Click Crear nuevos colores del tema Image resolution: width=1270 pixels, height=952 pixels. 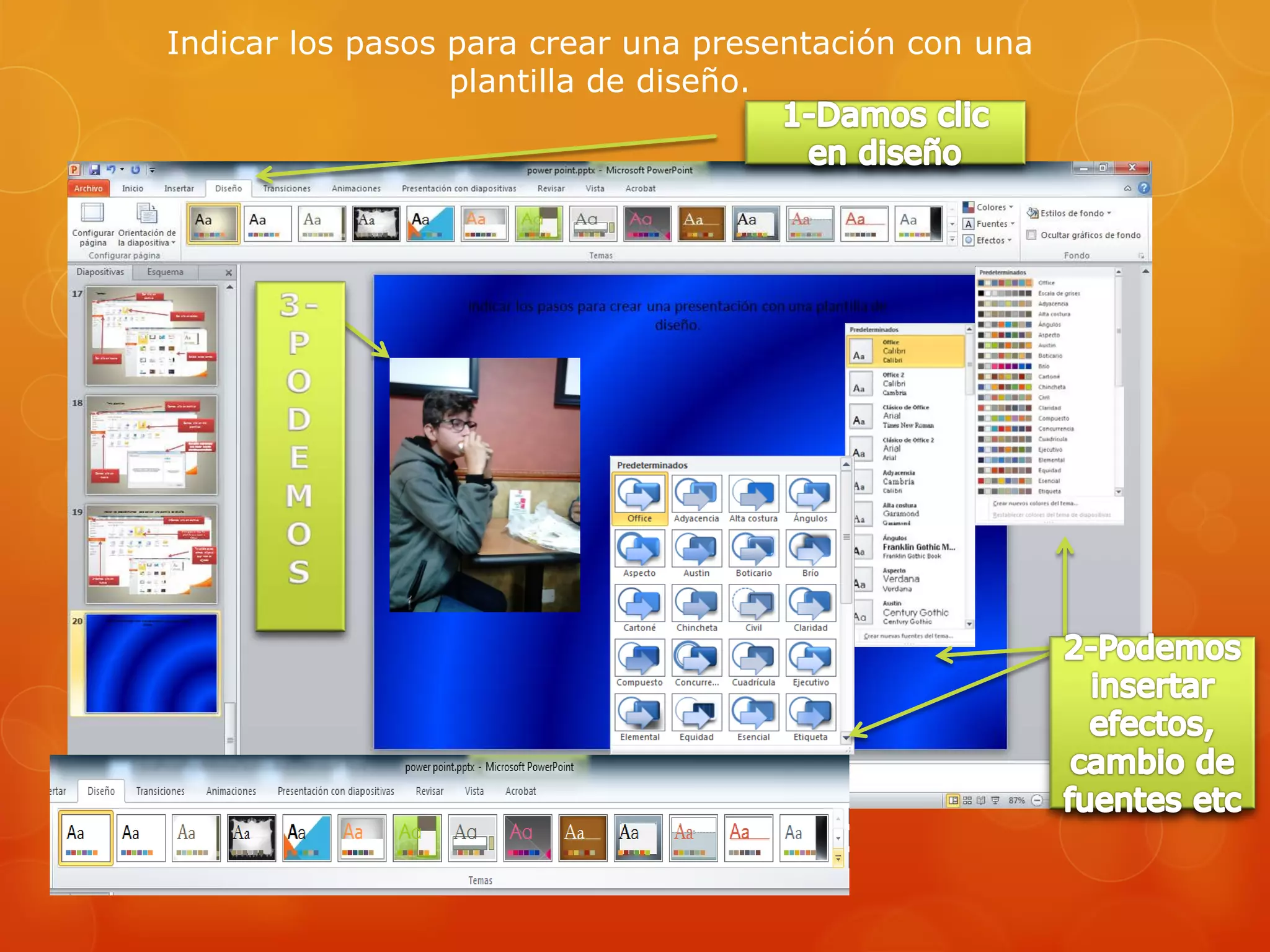(x=1034, y=503)
